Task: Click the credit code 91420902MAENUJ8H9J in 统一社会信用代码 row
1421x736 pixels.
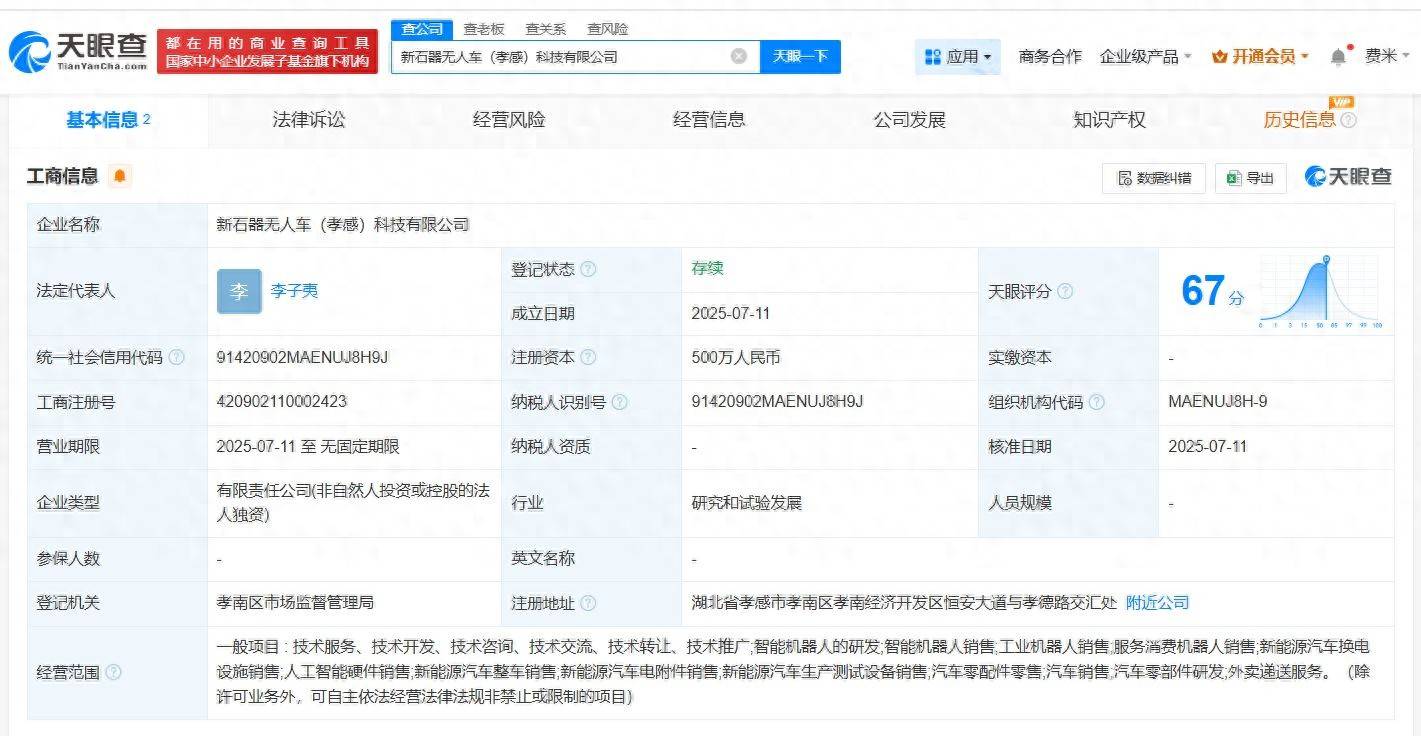Action: [x=302, y=357]
